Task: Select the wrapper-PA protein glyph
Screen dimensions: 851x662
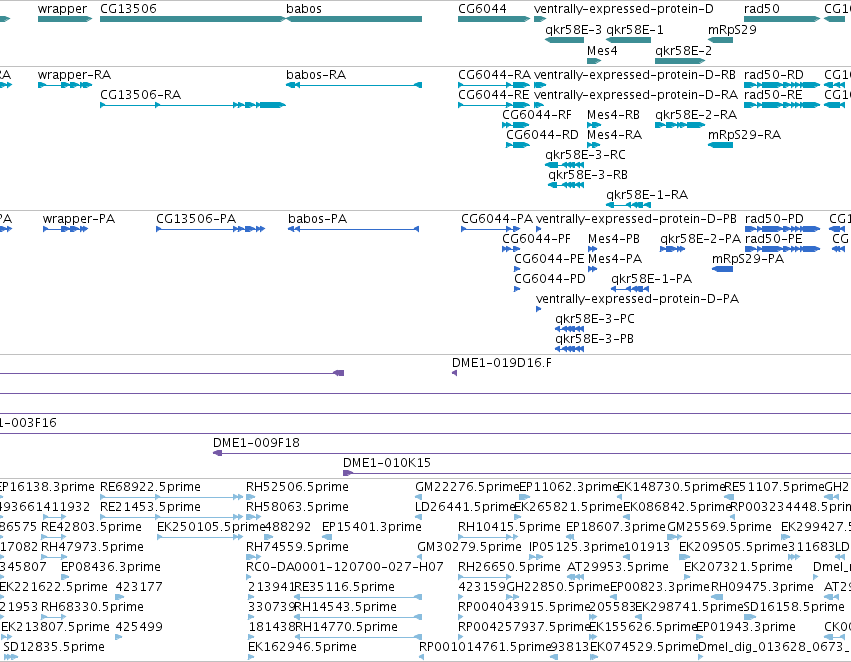Action: pos(65,229)
